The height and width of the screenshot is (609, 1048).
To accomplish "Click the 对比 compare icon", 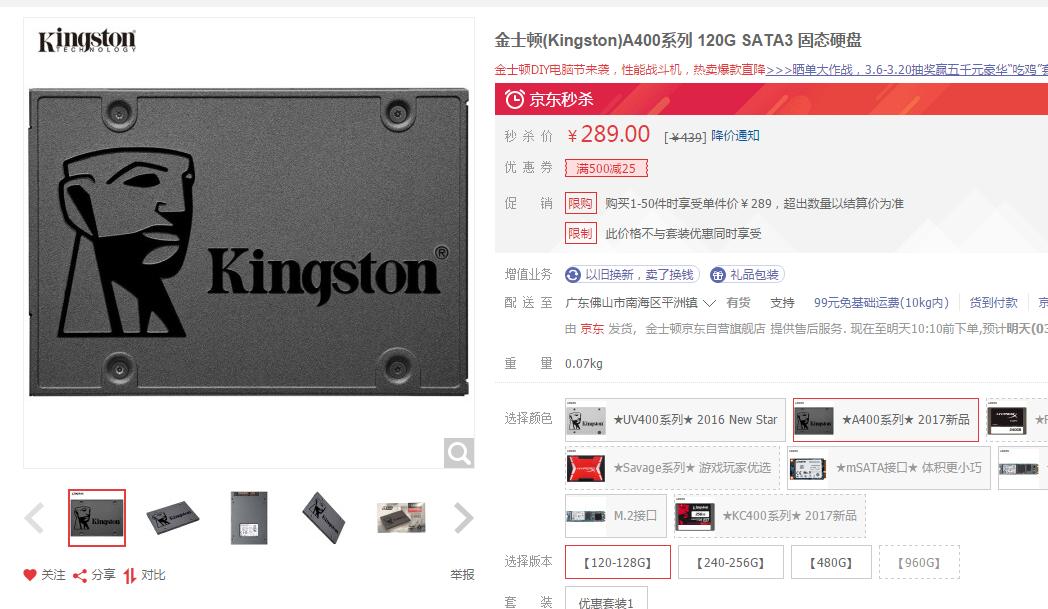I will click(130, 575).
